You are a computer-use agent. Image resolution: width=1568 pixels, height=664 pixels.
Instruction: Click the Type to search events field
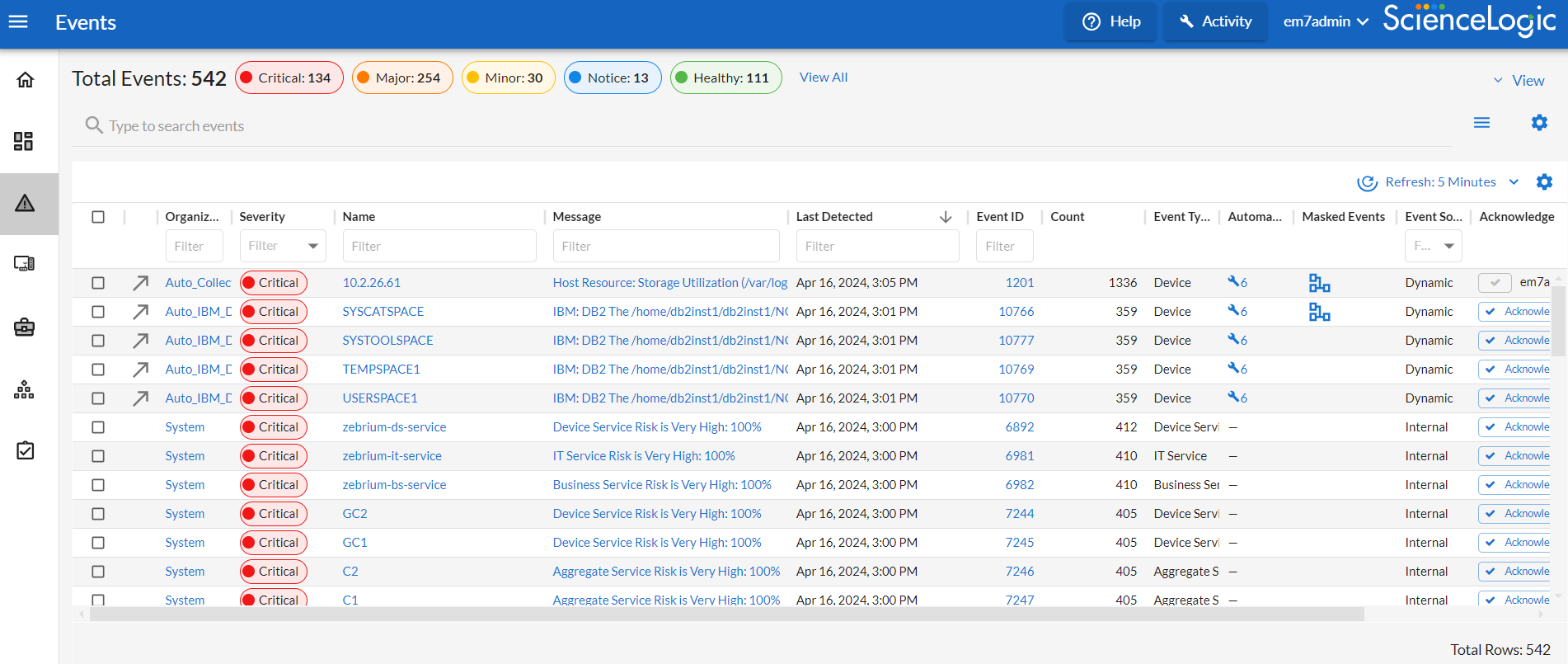point(176,126)
